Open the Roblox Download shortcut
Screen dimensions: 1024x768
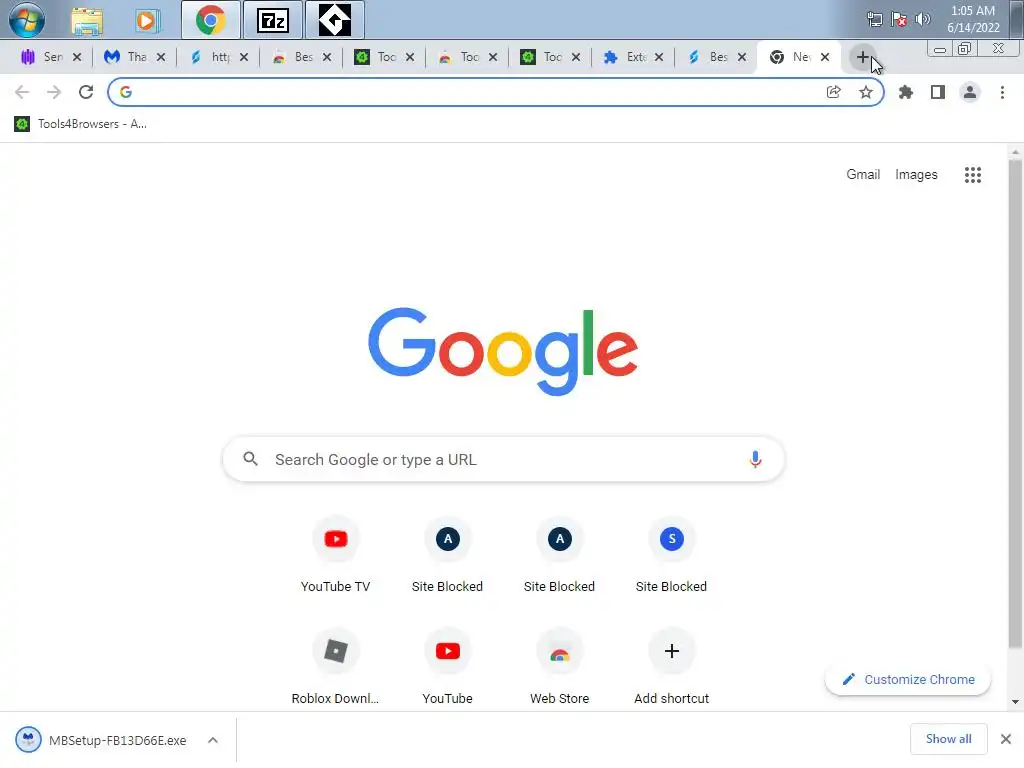click(x=336, y=667)
